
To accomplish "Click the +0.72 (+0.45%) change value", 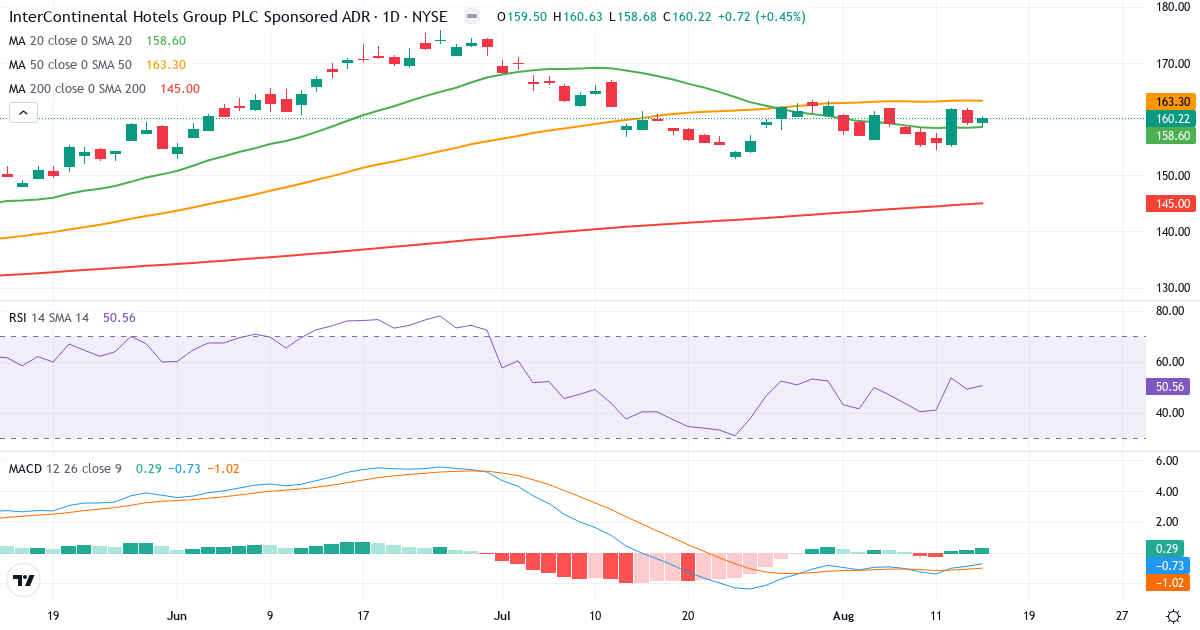I will click(x=763, y=17).
